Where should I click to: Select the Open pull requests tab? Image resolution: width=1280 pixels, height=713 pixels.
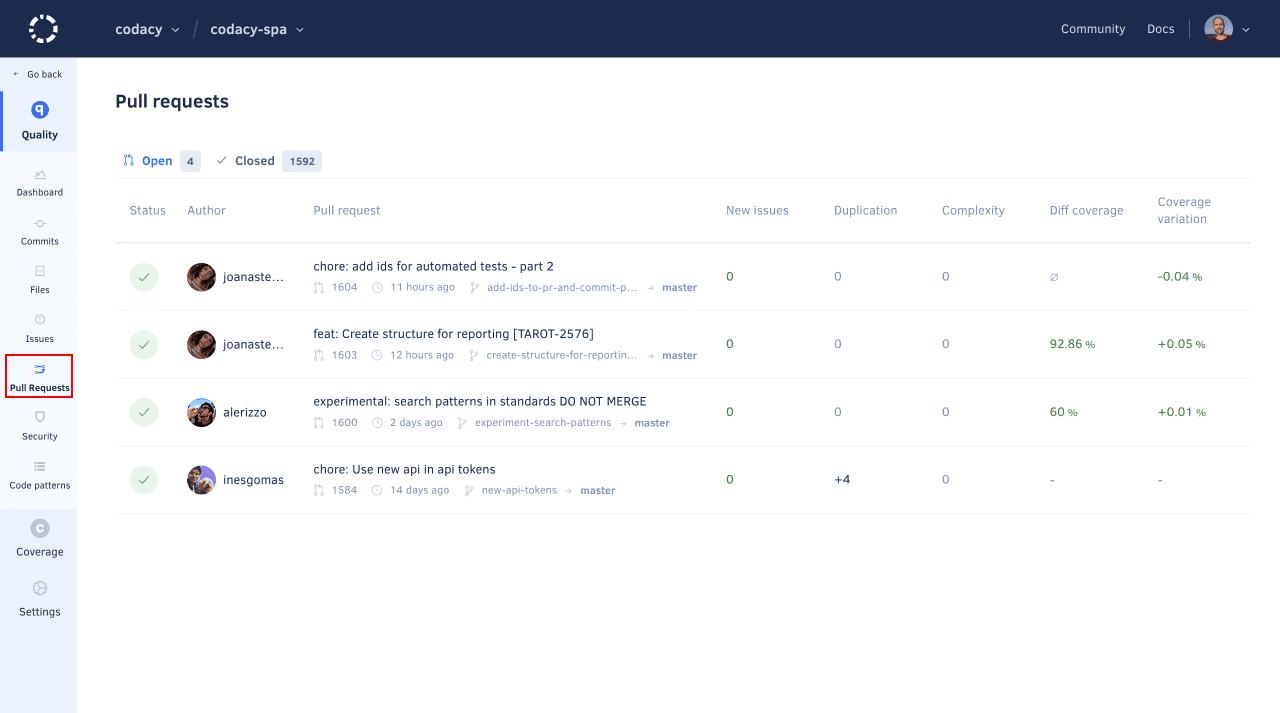point(157,161)
